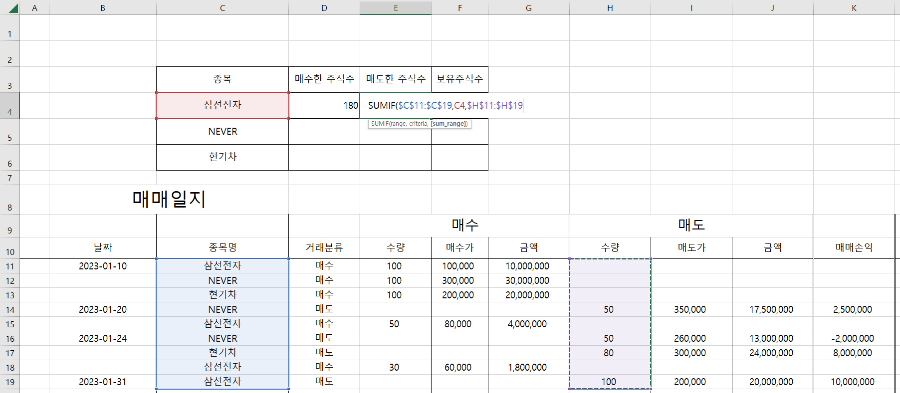
Task: Select column F header
Action: 460,7
